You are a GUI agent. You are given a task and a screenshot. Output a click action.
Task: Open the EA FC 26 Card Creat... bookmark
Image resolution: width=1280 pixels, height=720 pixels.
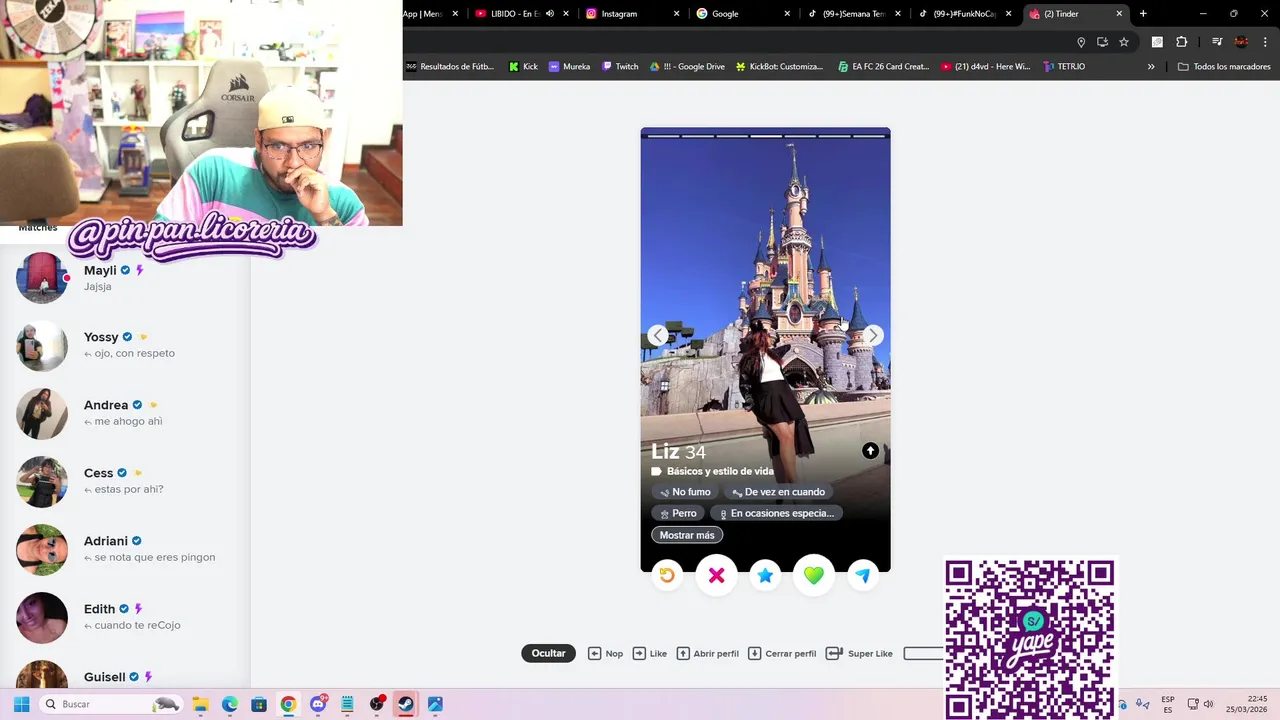click(884, 67)
